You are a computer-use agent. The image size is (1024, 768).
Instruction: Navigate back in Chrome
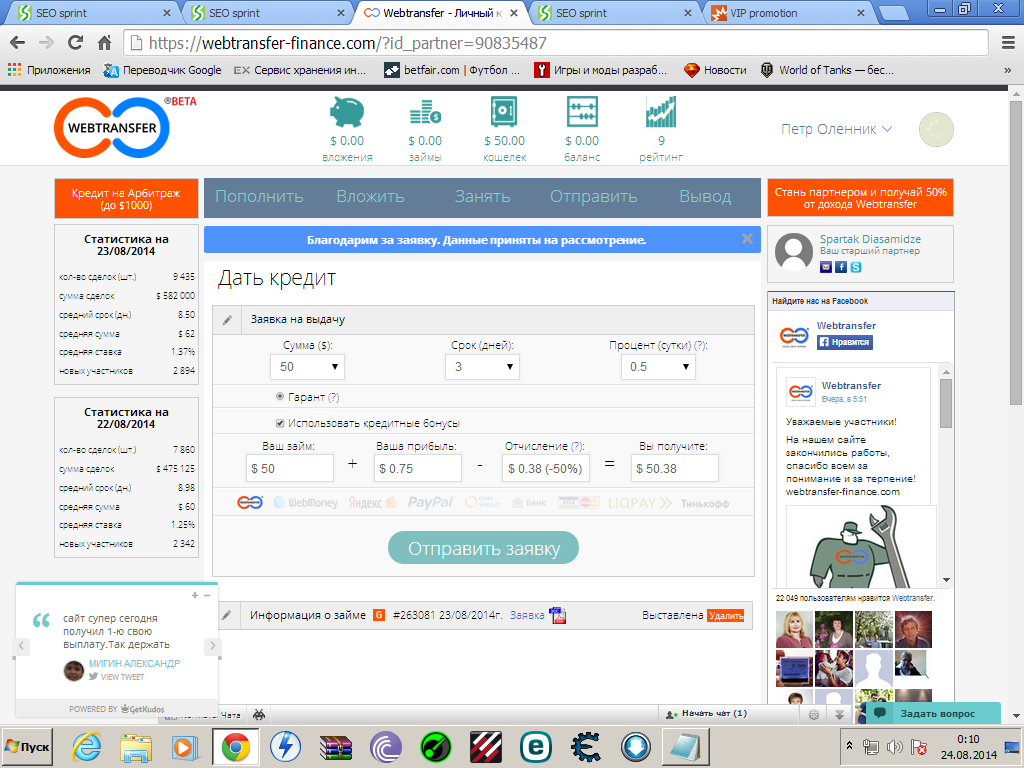point(18,43)
